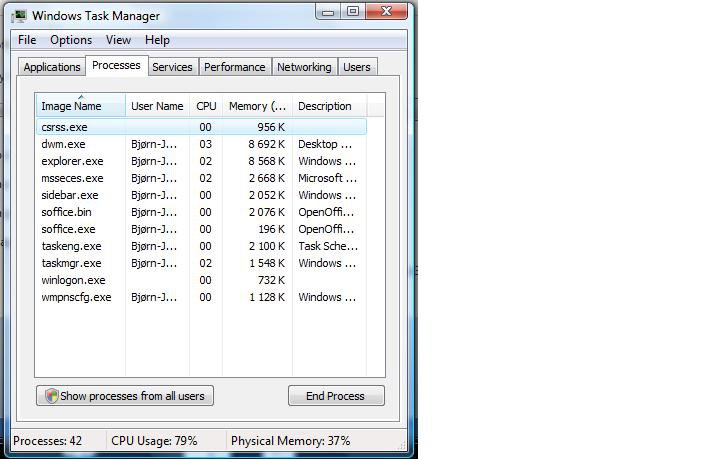Click the resize grip in status bar corner
The image size is (720, 459).
(x=402, y=445)
